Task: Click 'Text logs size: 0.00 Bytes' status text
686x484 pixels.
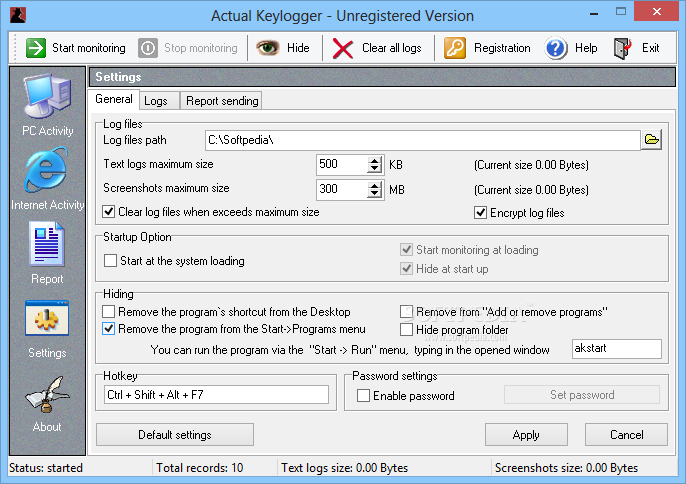Action: (x=344, y=468)
